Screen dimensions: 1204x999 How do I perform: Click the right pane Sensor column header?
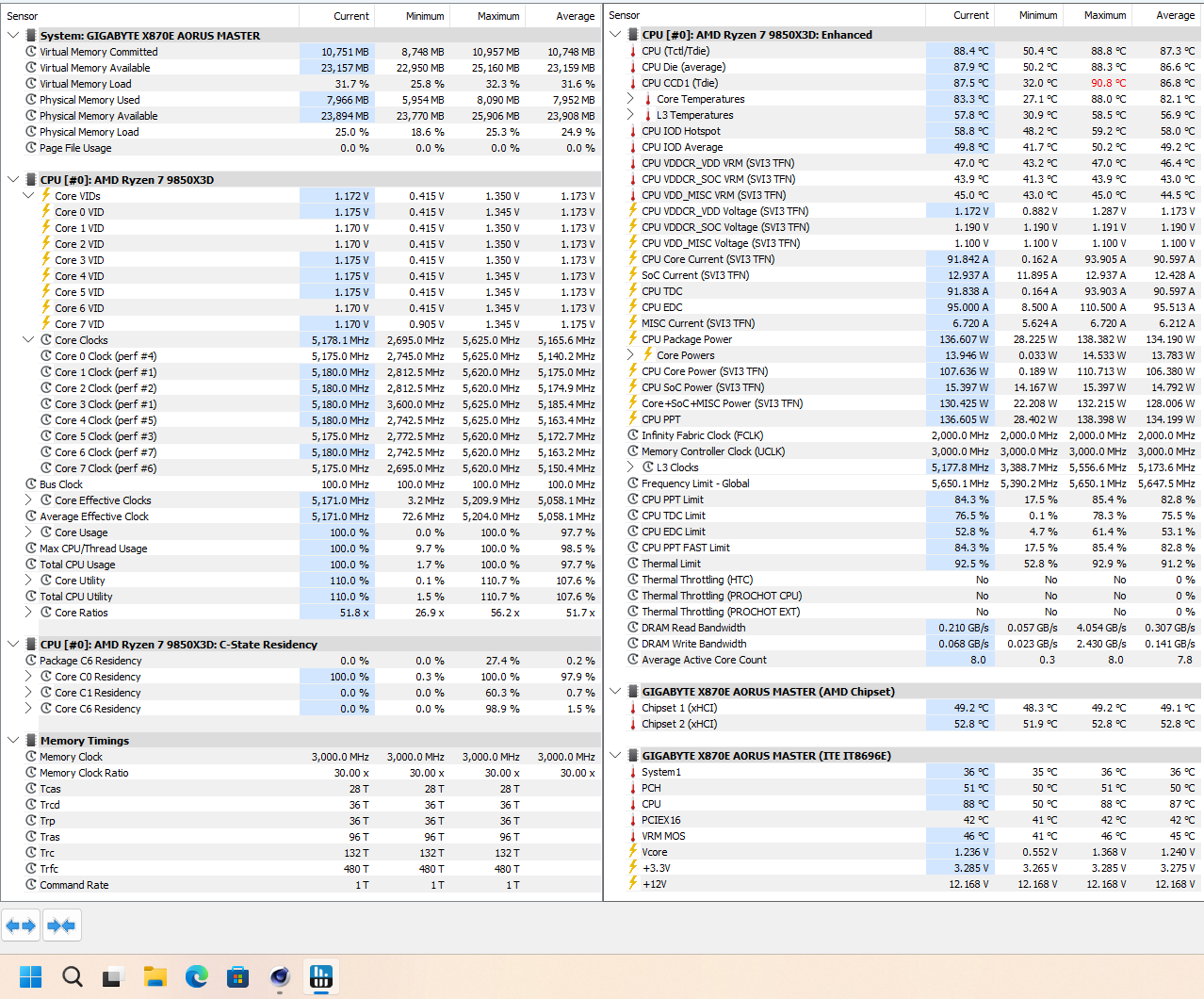765,15
